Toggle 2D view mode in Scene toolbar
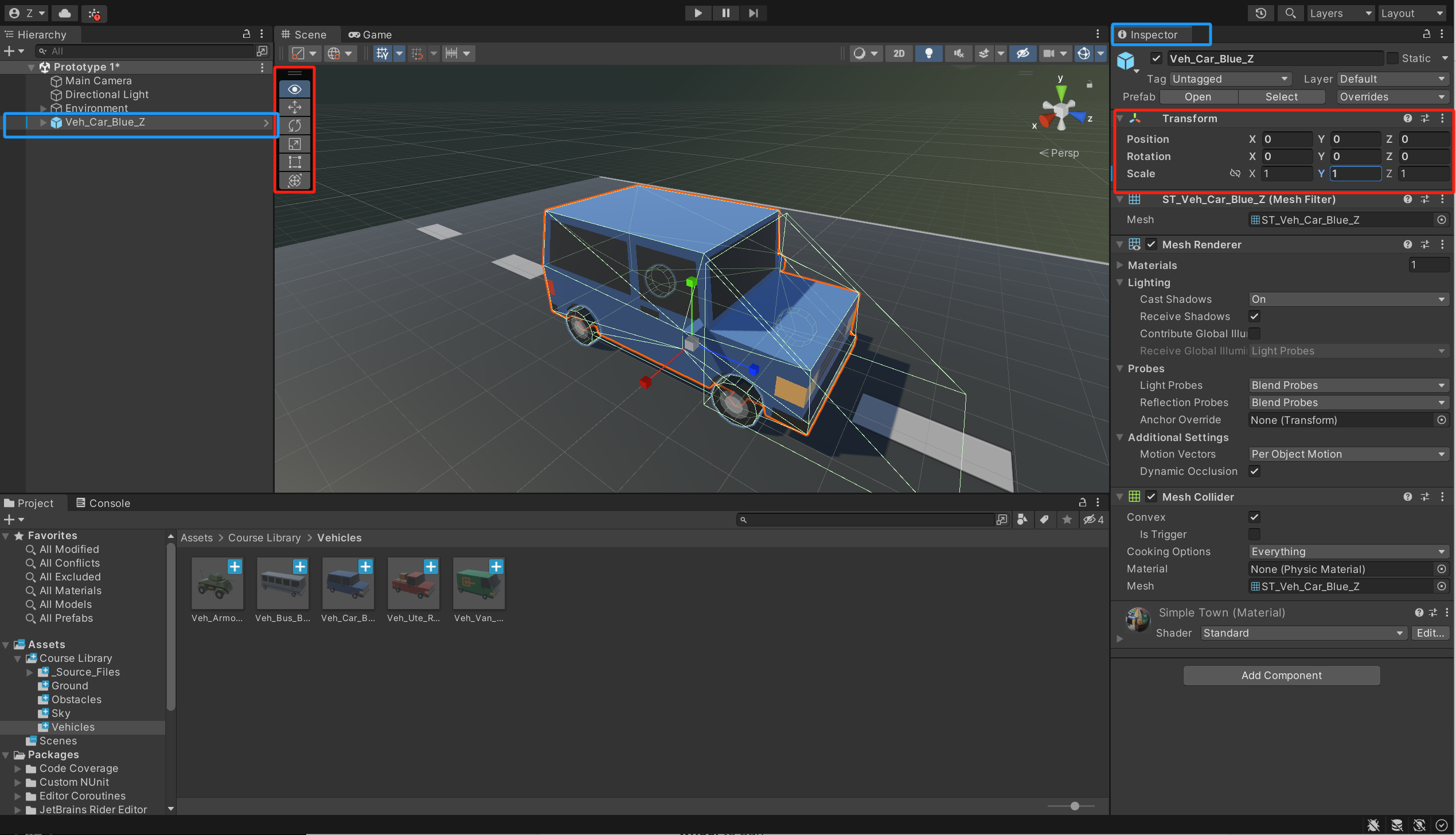Screen dimensions: 1456x835 tap(899, 53)
